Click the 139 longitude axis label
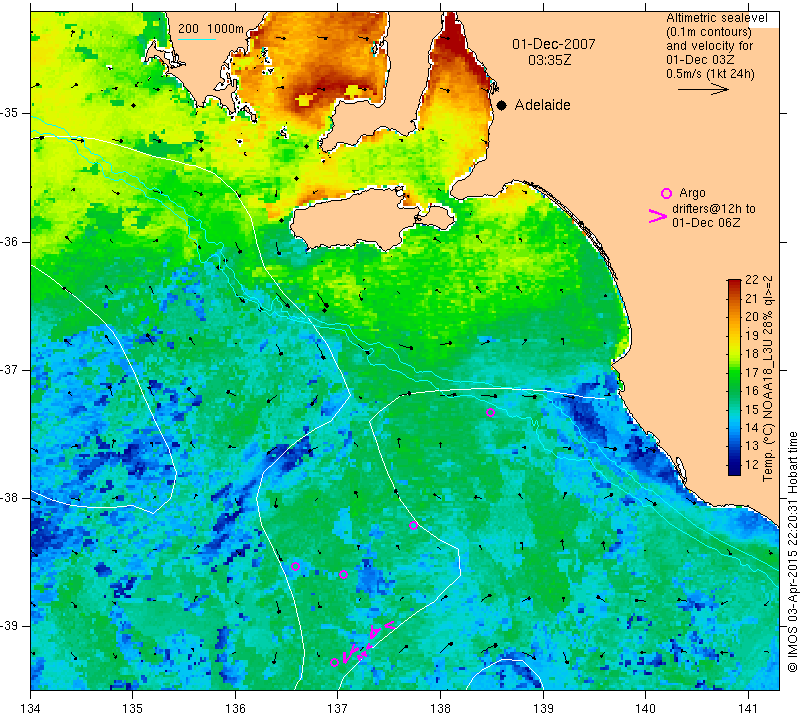 click(x=543, y=709)
